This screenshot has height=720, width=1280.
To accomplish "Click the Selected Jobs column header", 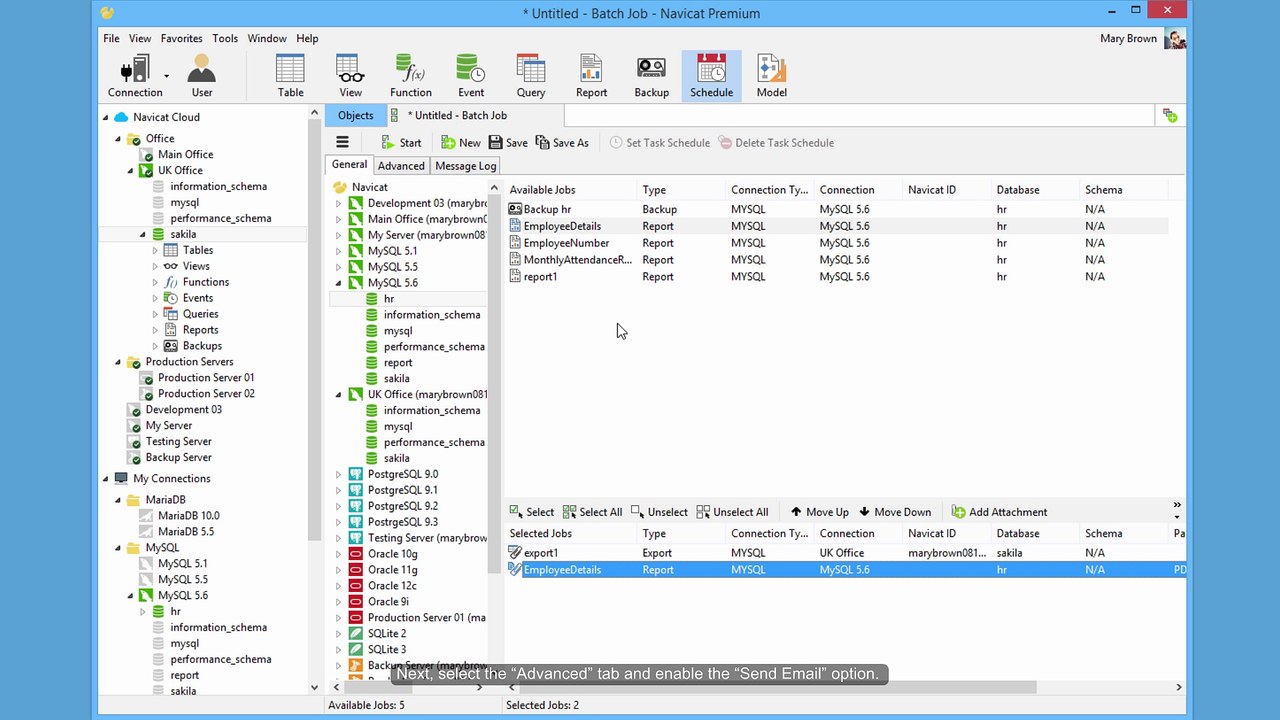I will tap(570, 534).
